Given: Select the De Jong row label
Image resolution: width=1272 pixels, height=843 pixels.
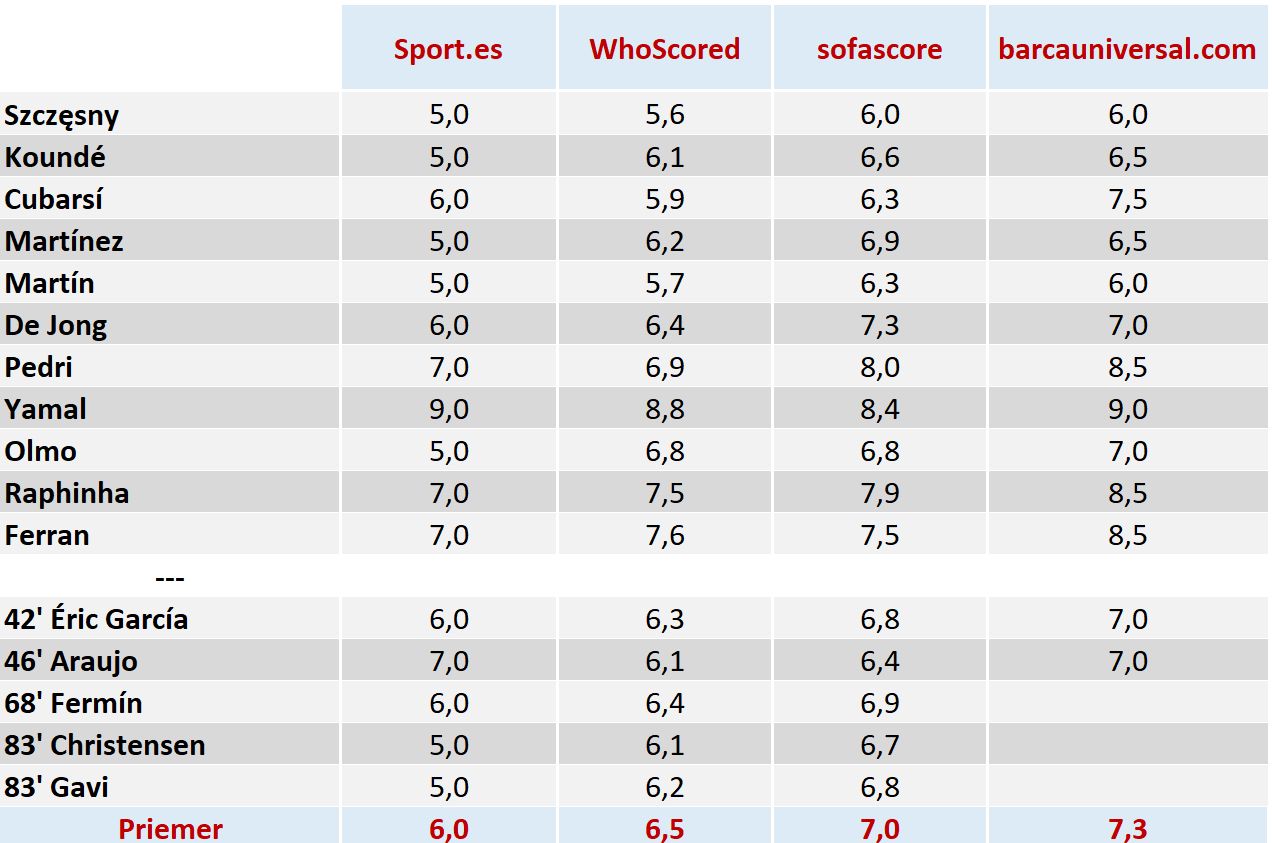Looking at the screenshot, I should (x=56, y=325).
